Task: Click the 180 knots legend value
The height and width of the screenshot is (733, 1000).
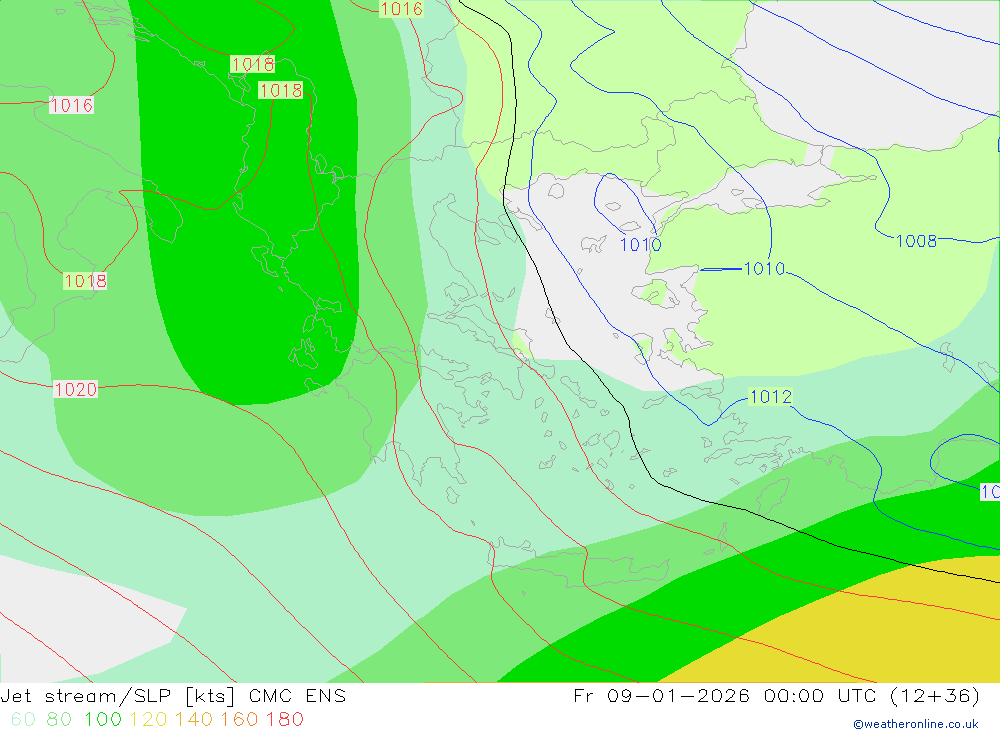Action: point(284,720)
